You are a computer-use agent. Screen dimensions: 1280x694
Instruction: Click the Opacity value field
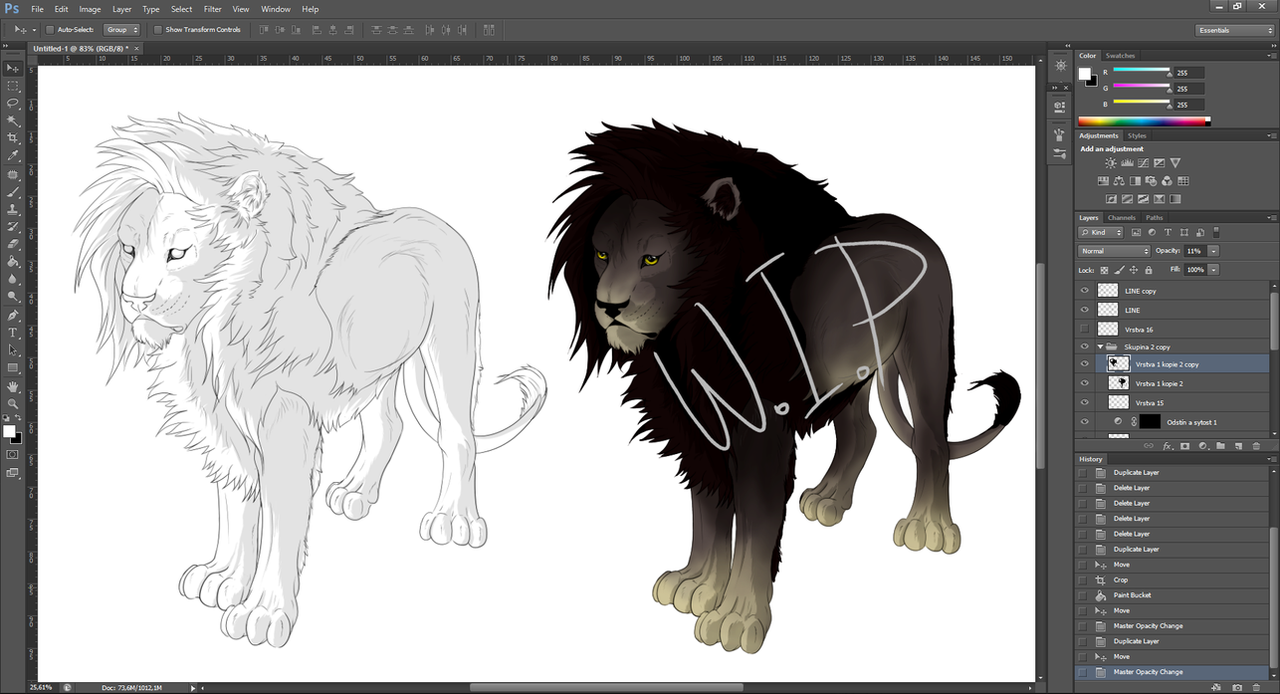(x=1195, y=251)
